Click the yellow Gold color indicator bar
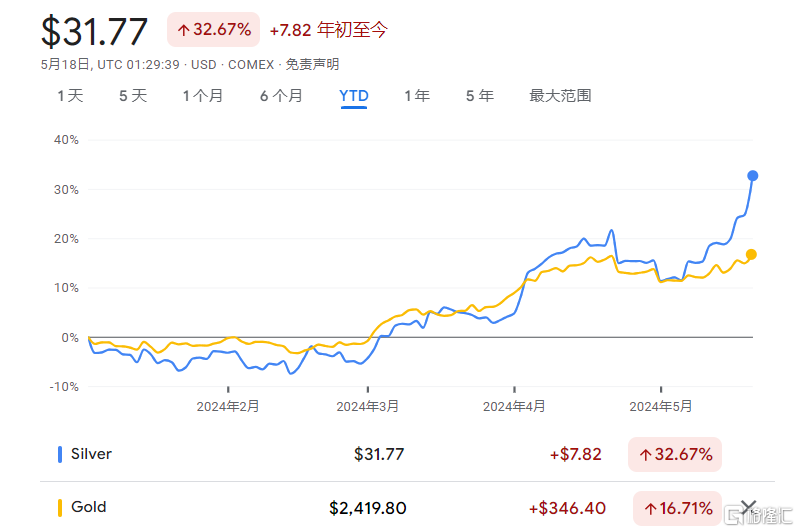Image resolution: width=799 pixels, height=532 pixels. [x=60, y=508]
